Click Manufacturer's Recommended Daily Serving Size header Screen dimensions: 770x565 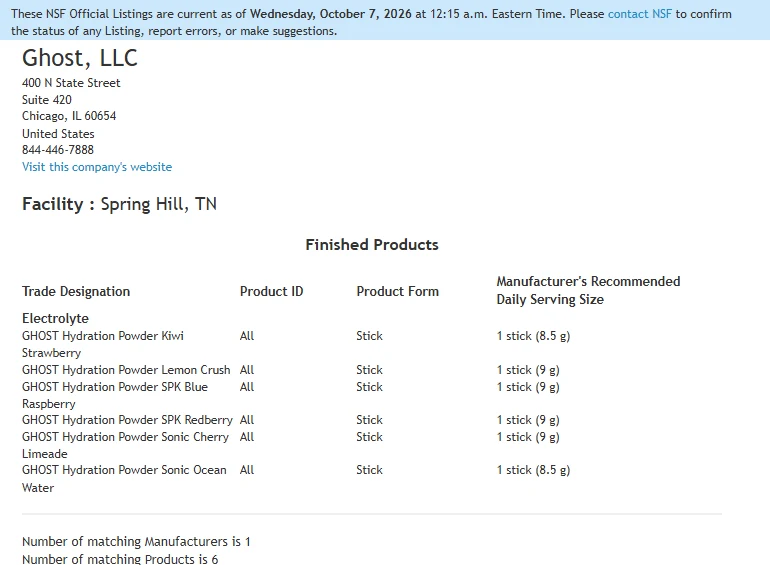coord(588,291)
